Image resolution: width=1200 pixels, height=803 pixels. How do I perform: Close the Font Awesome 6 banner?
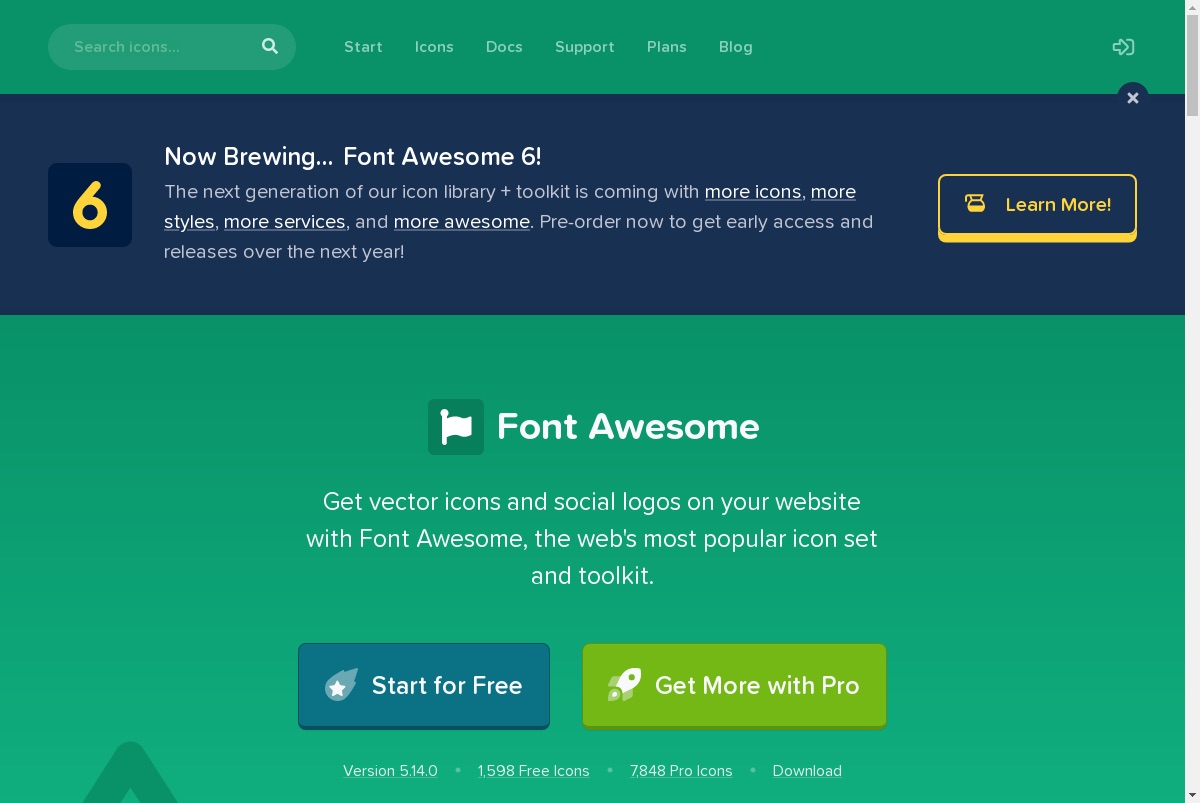click(x=1133, y=98)
